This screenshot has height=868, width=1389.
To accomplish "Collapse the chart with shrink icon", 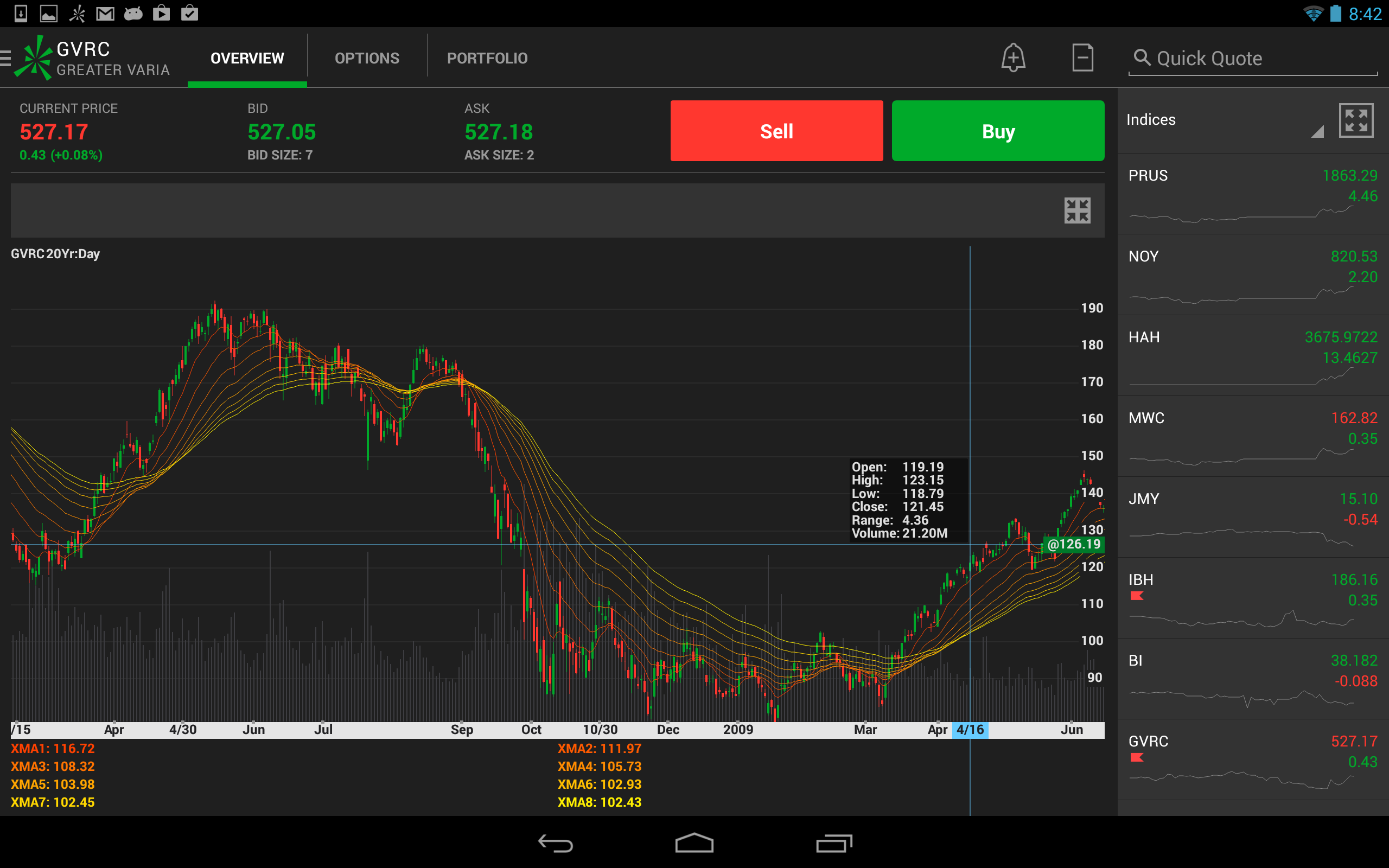I will tap(1077, 210).
